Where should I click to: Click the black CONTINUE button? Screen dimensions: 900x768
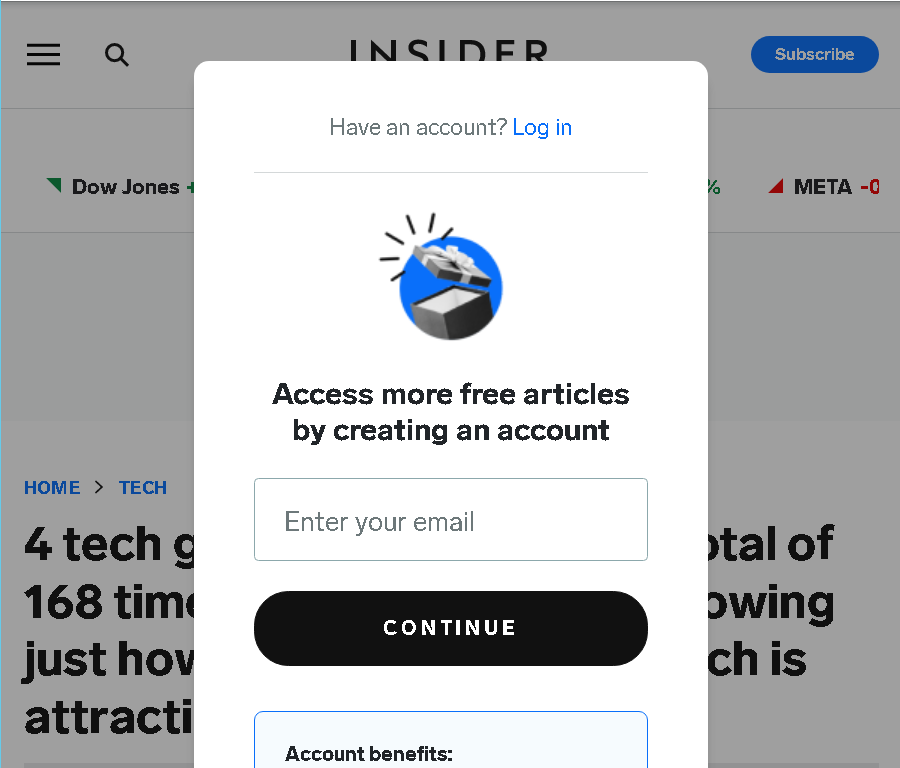pos(451,629)
